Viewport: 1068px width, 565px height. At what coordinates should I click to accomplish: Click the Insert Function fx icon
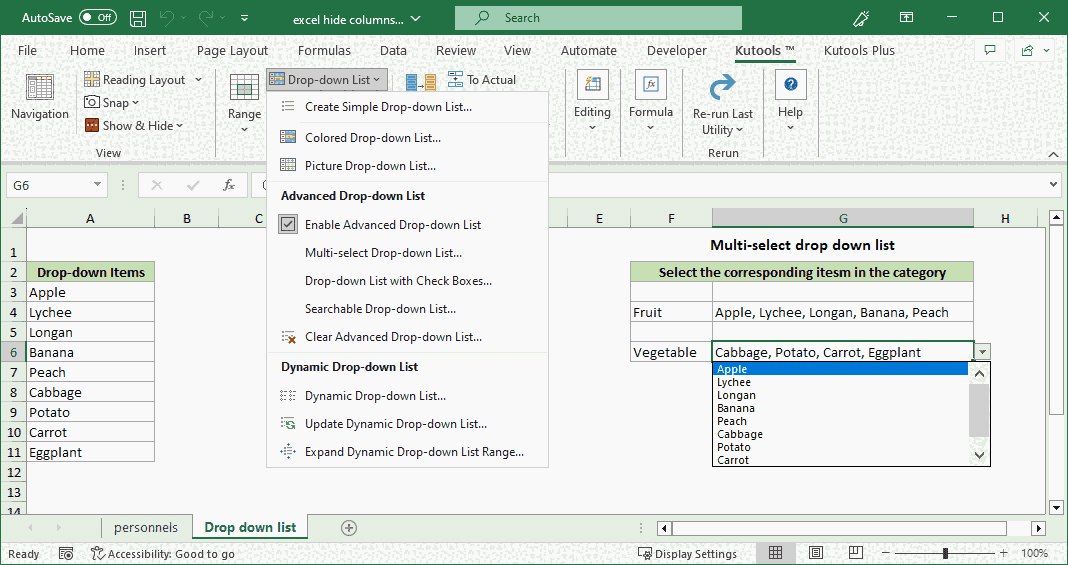[229, 185]
